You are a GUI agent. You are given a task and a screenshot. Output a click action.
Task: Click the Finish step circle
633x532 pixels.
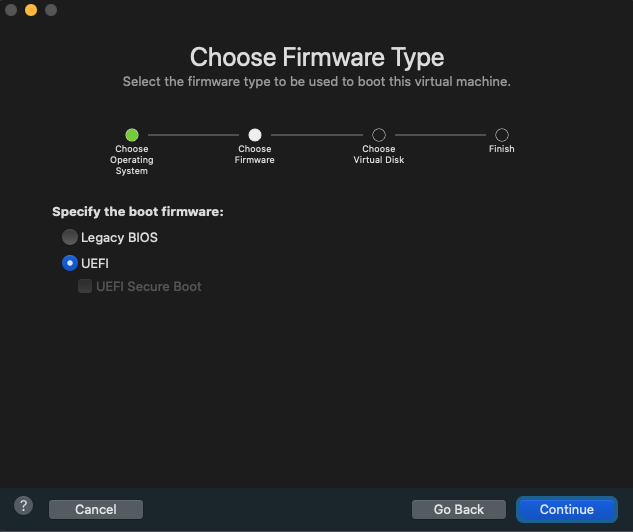point(502,134)
